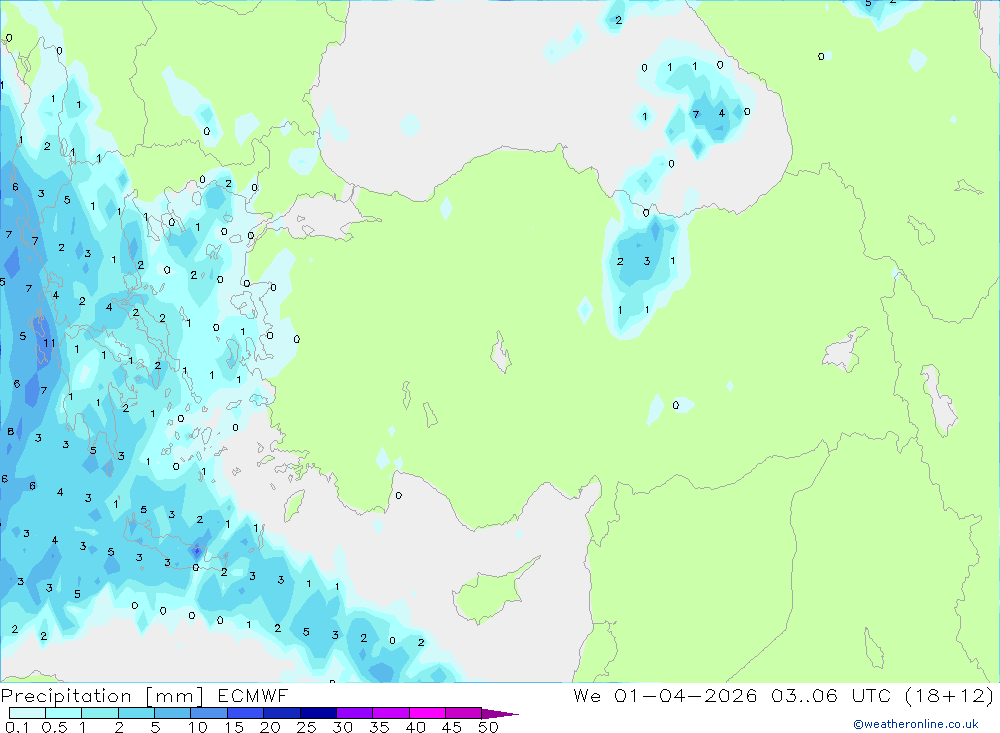Viewport: 1000px width, 733px height.
Task: Choose the 40–45 mm magenta legend swatch
Action: pyautogui.click(x=427, y=713)
